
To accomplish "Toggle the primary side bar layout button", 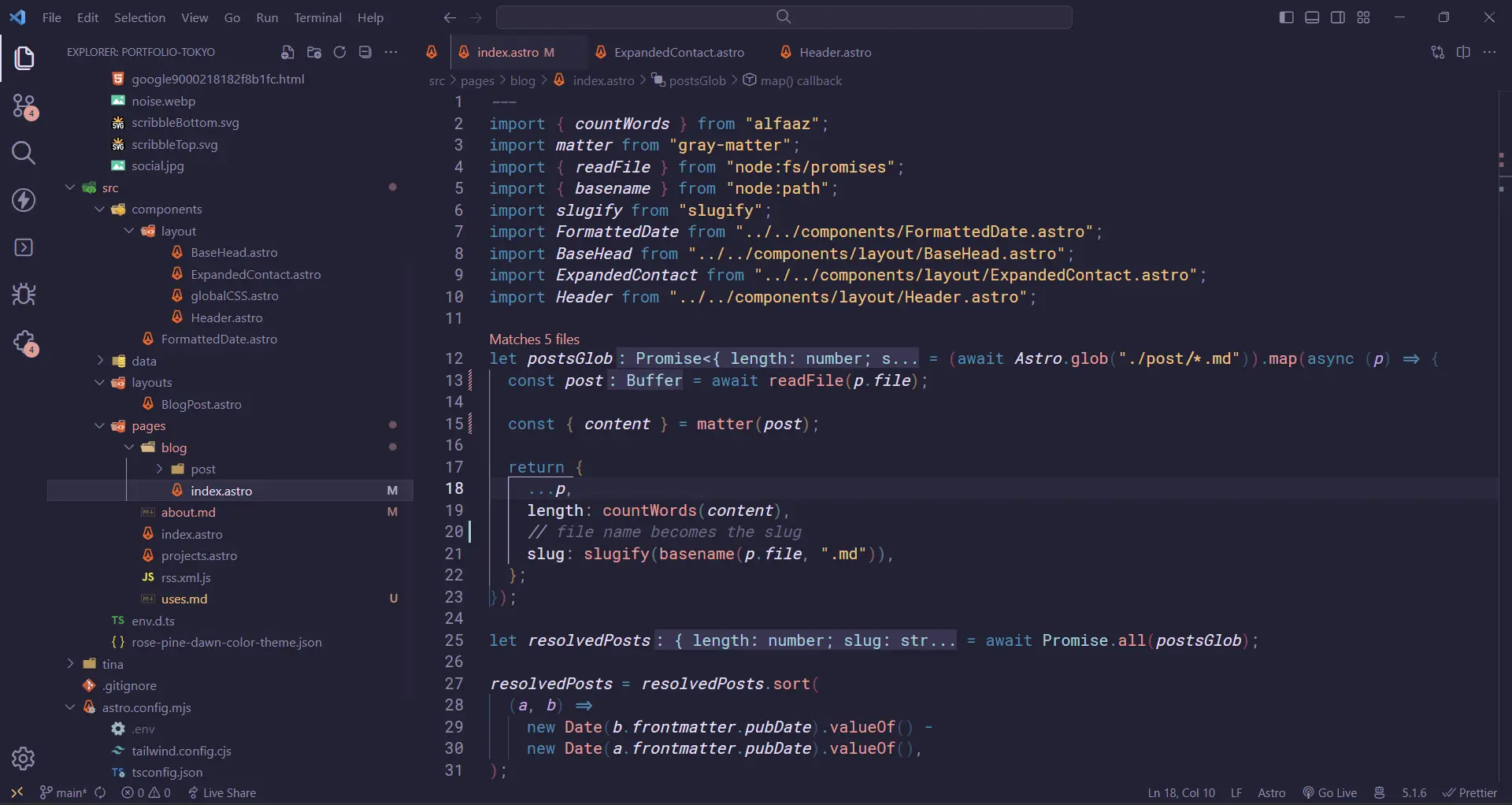I will click(x=1287, y=17).
